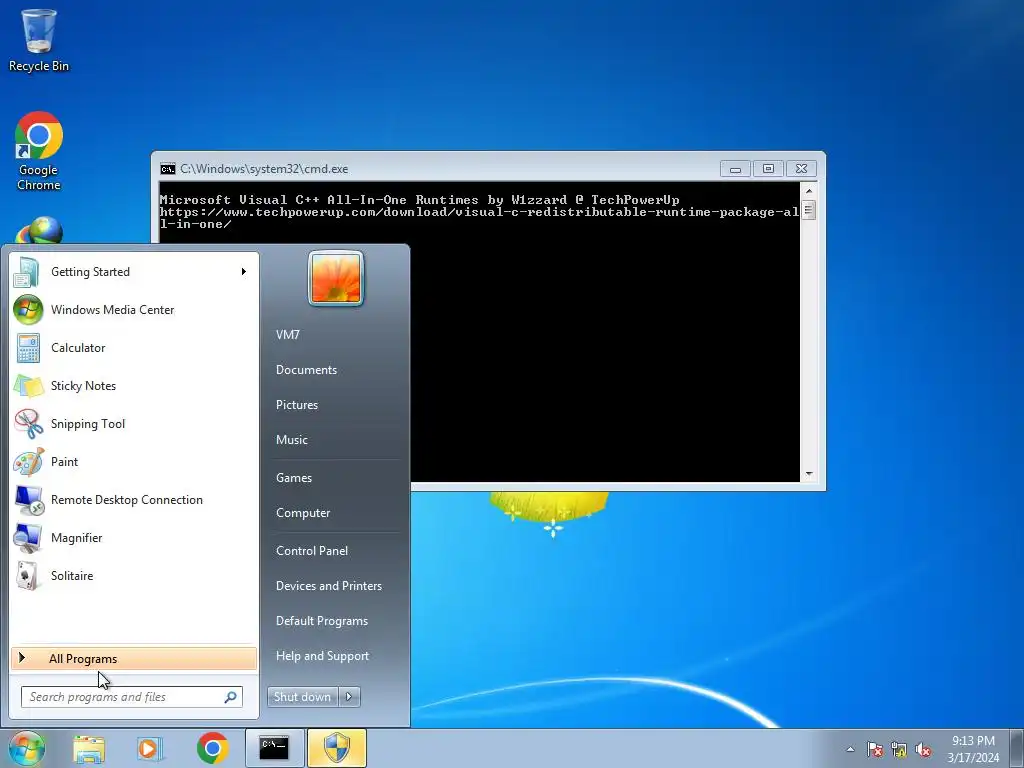Click the clock showing 9:13 PM
The image size is (1024, 768).
(x=974, y=748)
